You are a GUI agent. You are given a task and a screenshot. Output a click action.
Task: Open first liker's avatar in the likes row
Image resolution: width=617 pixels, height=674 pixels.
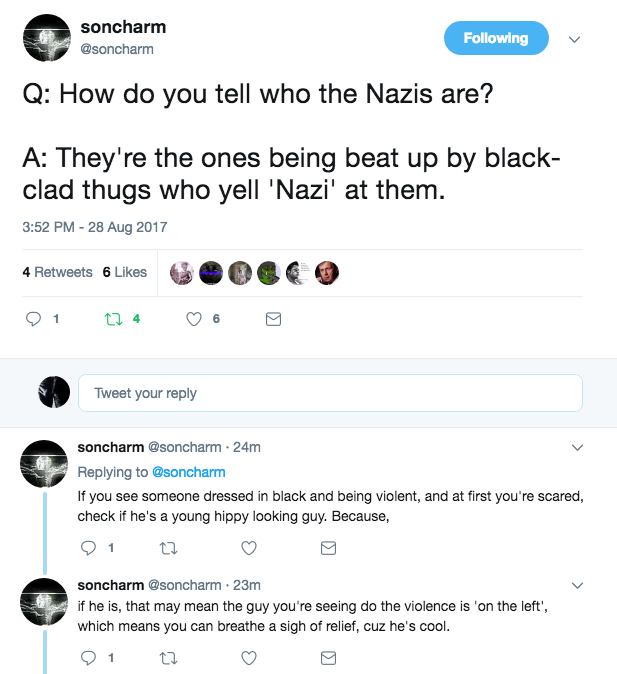(181, 272)
